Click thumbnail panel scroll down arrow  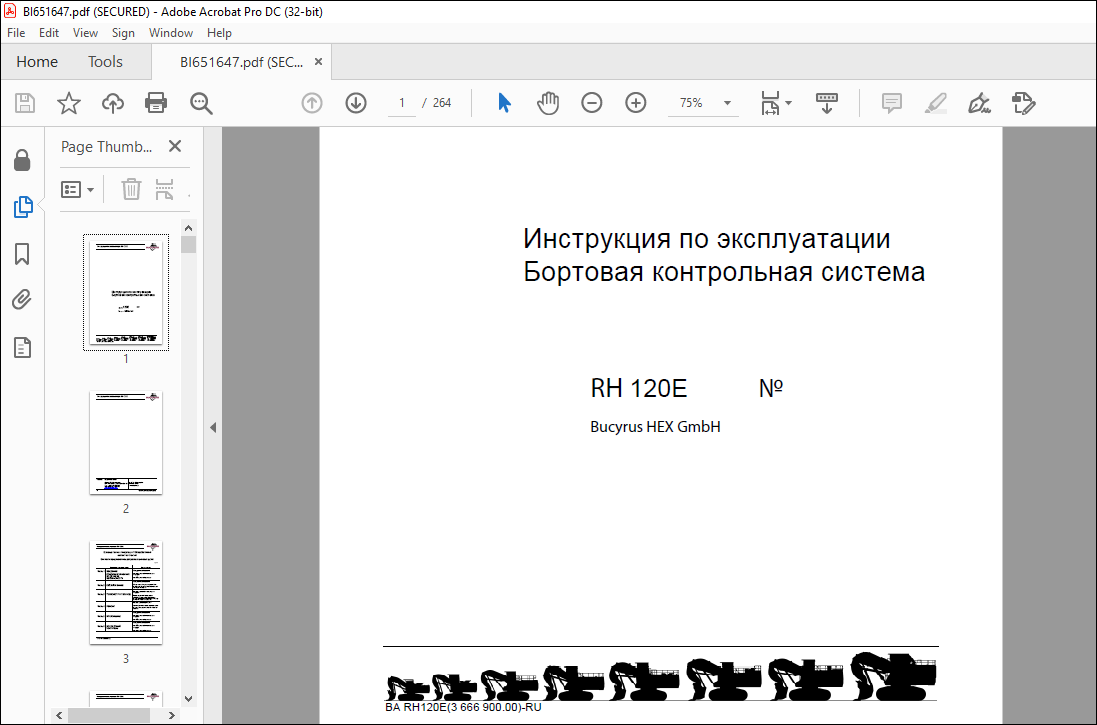point(188,698)
